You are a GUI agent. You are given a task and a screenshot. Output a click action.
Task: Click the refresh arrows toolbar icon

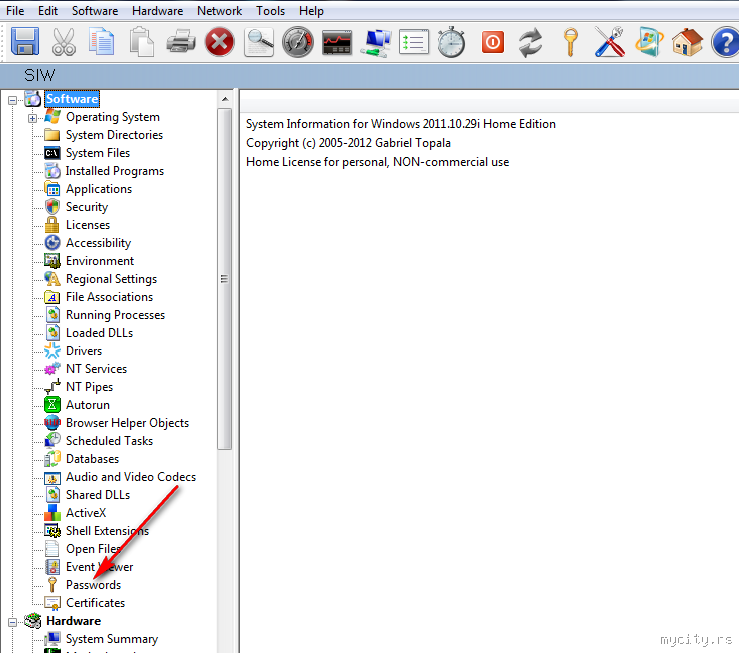531,42
